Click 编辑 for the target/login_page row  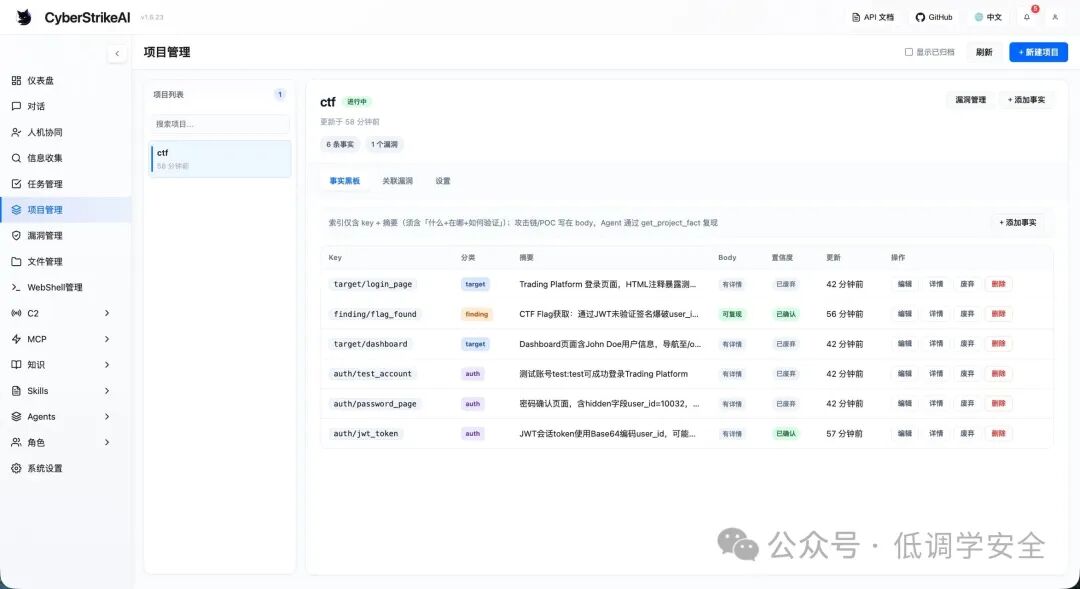pyautogui.click(x=904, y=284)
